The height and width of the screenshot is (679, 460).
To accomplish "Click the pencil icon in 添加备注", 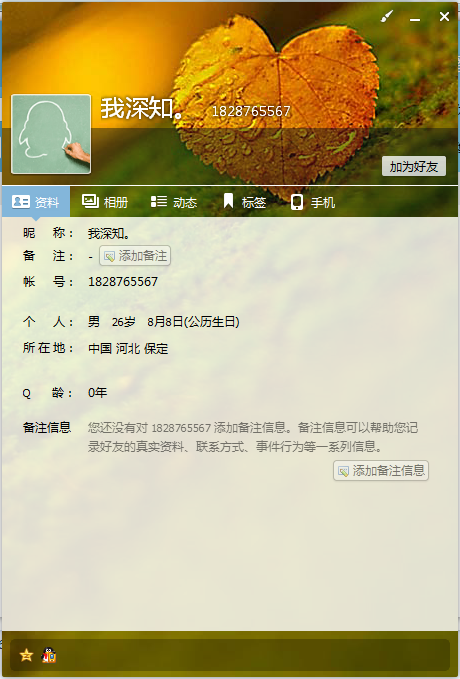I will [110, 256].
